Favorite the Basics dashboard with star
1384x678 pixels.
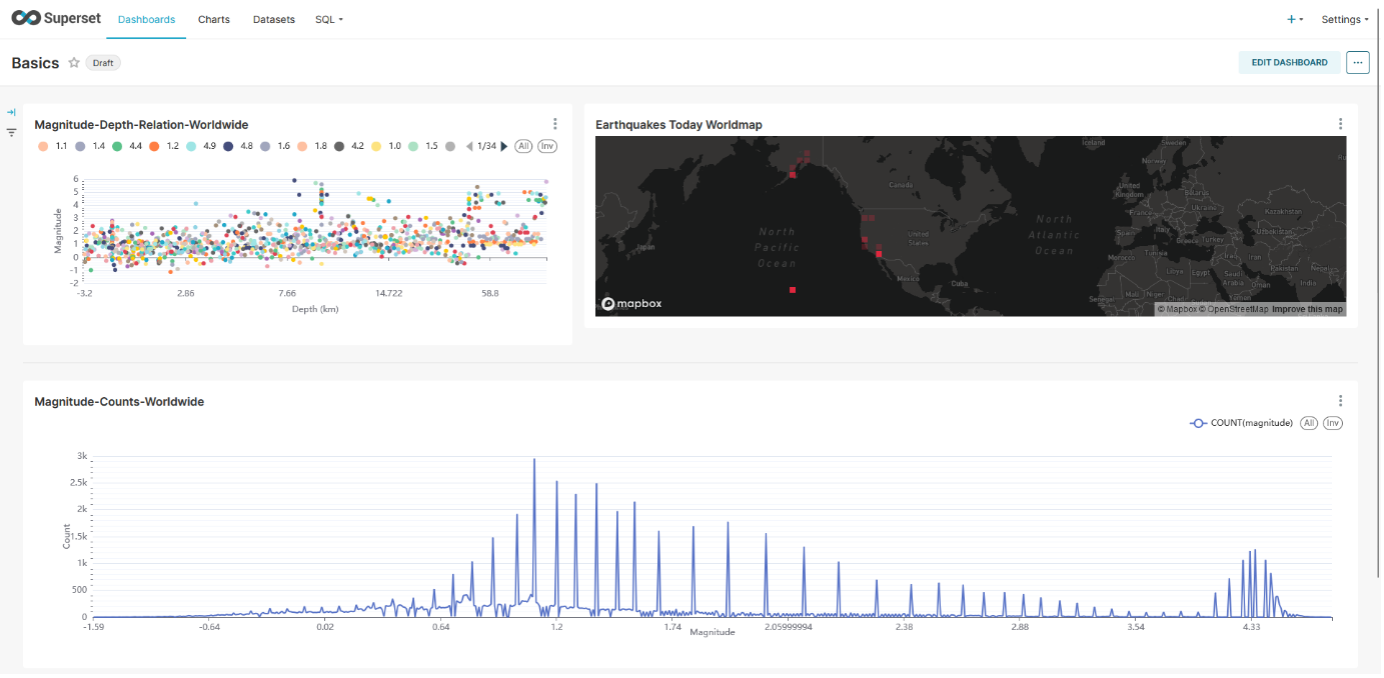(x=74, y=63)
